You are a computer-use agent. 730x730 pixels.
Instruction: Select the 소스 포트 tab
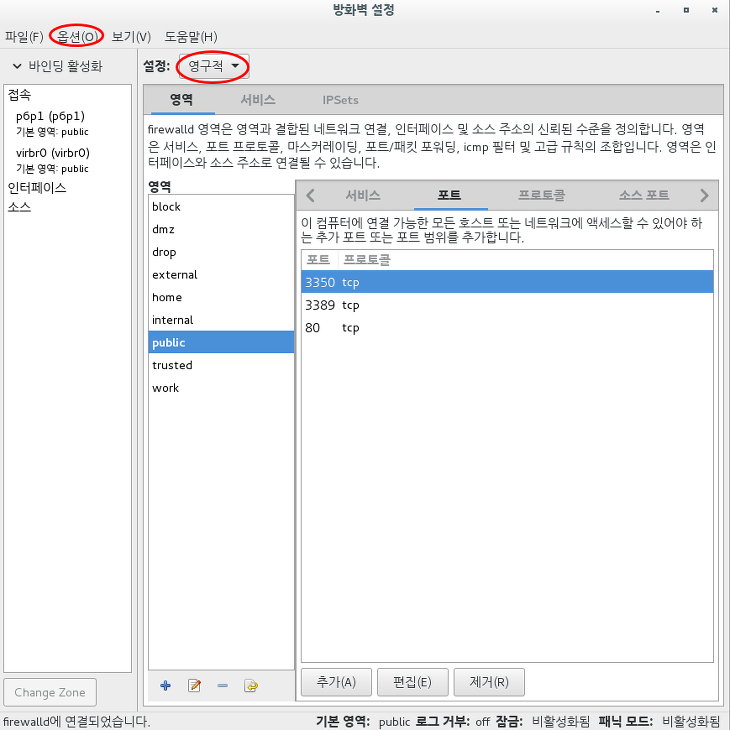[644, 195]
